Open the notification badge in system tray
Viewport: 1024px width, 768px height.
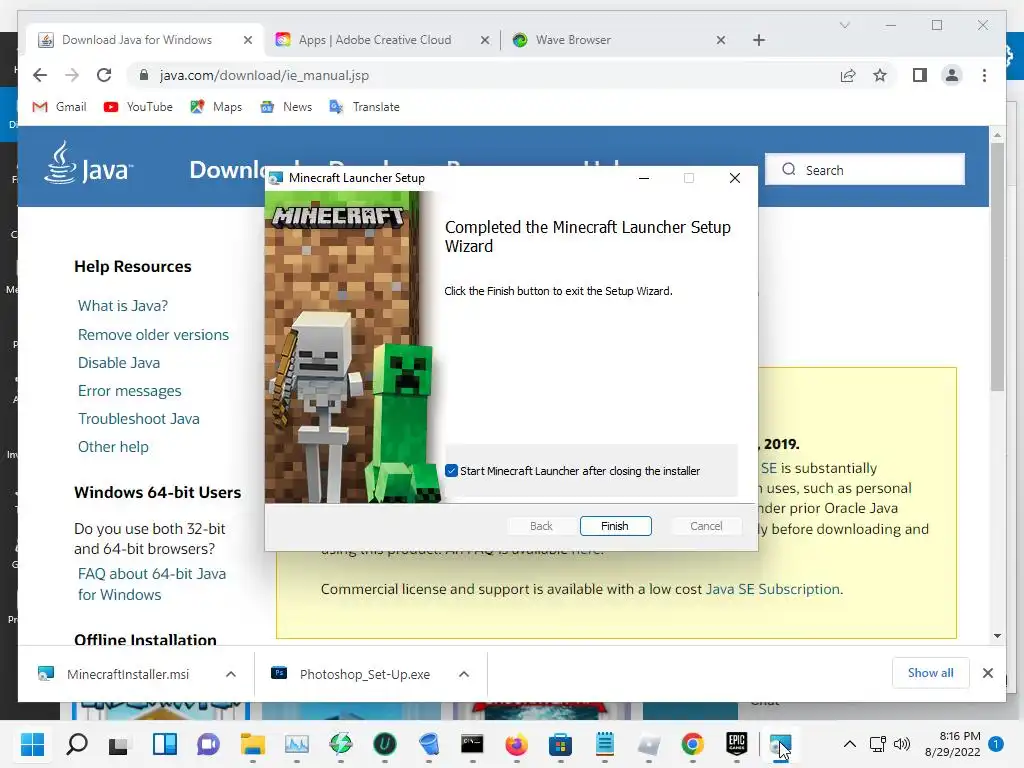coord(996,744)
